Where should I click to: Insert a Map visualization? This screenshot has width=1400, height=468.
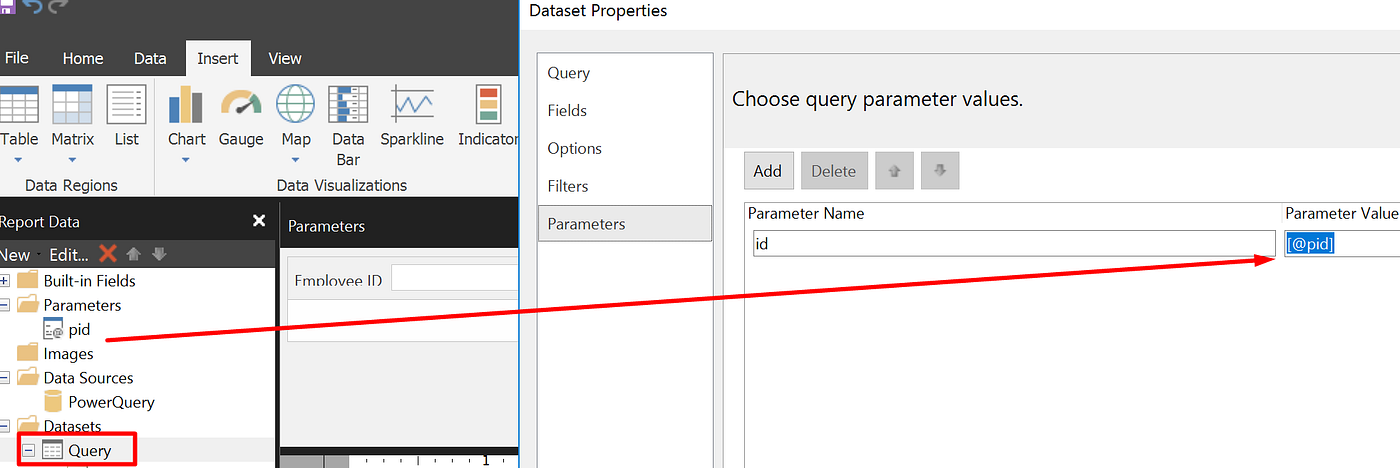296,123
